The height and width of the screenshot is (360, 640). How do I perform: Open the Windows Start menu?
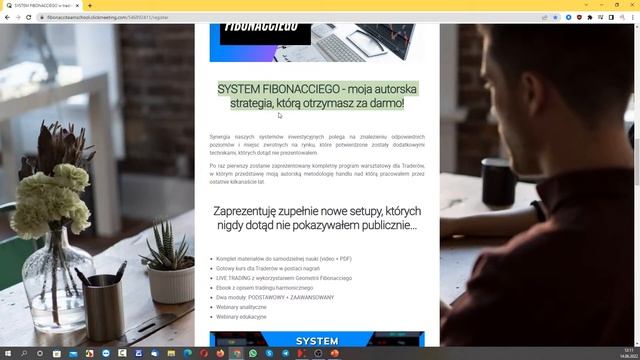8,353
